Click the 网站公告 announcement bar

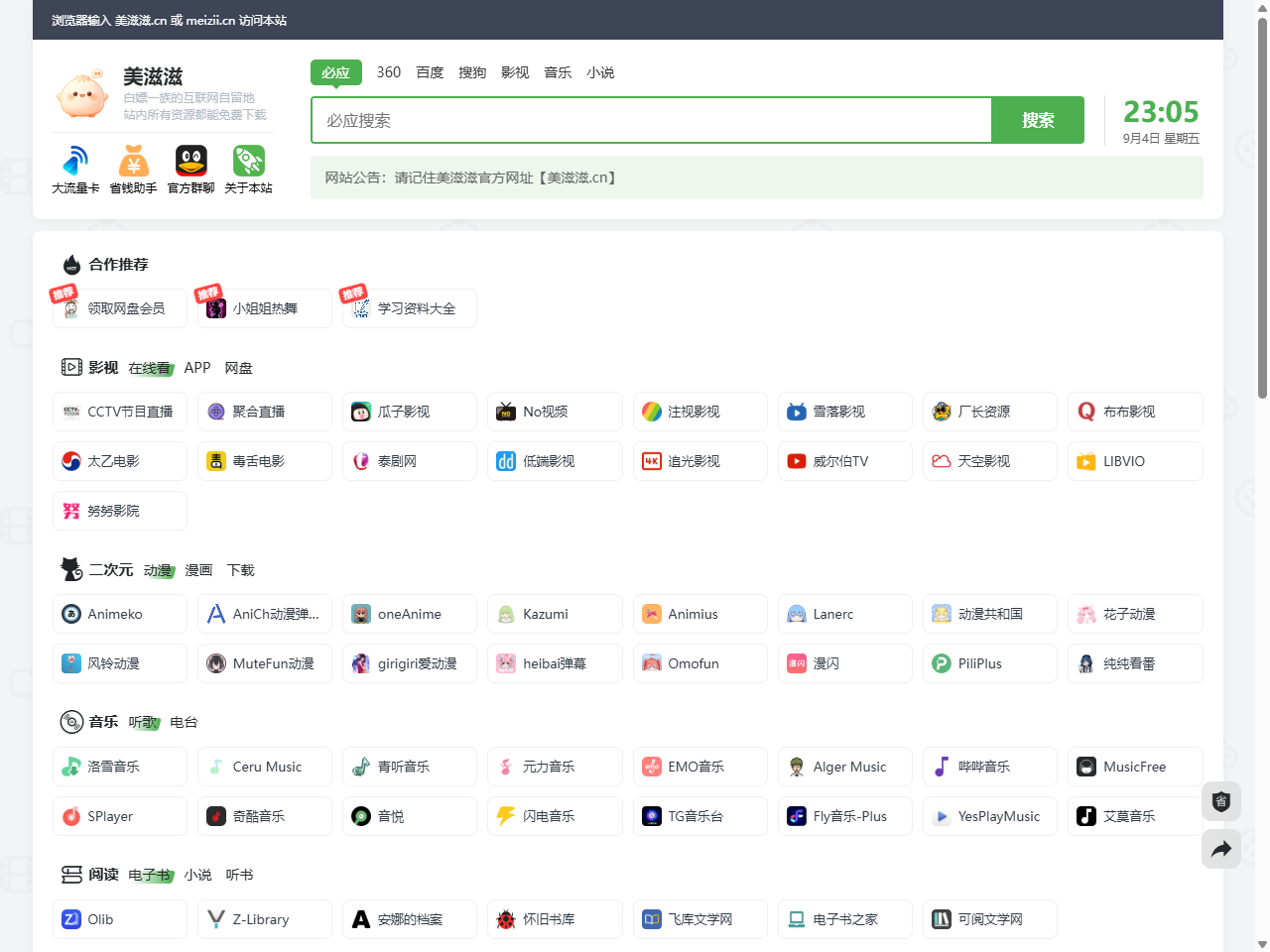757,178
